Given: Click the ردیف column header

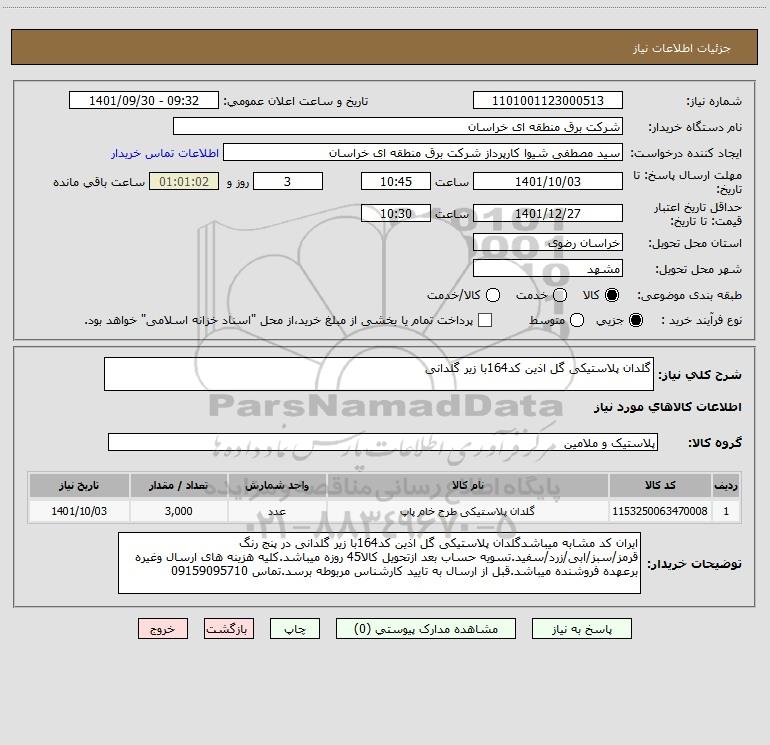Looking at the screenshot, I should click(x=726, y=485).
